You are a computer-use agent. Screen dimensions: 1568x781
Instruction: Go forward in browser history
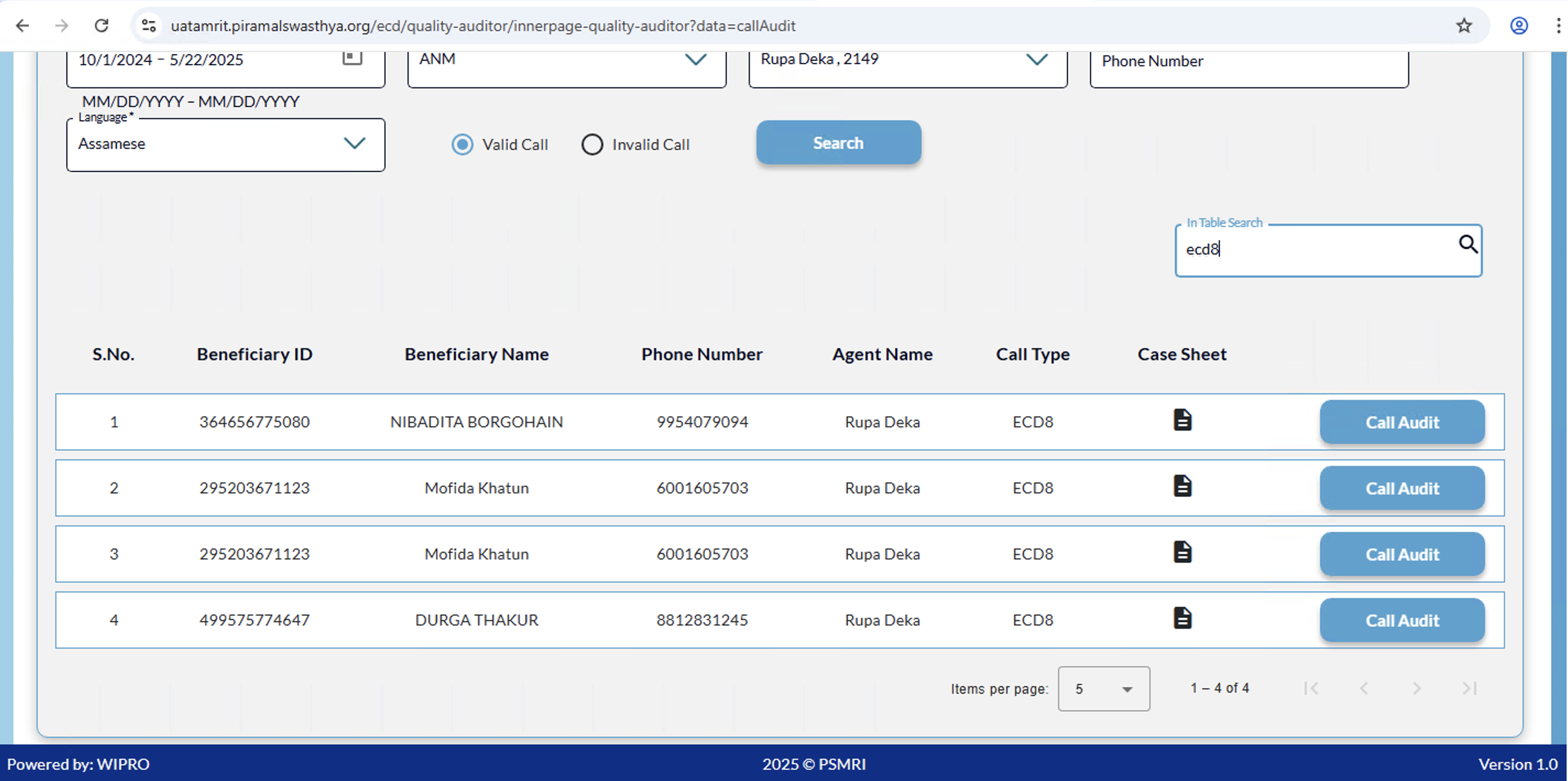(62, 25)
